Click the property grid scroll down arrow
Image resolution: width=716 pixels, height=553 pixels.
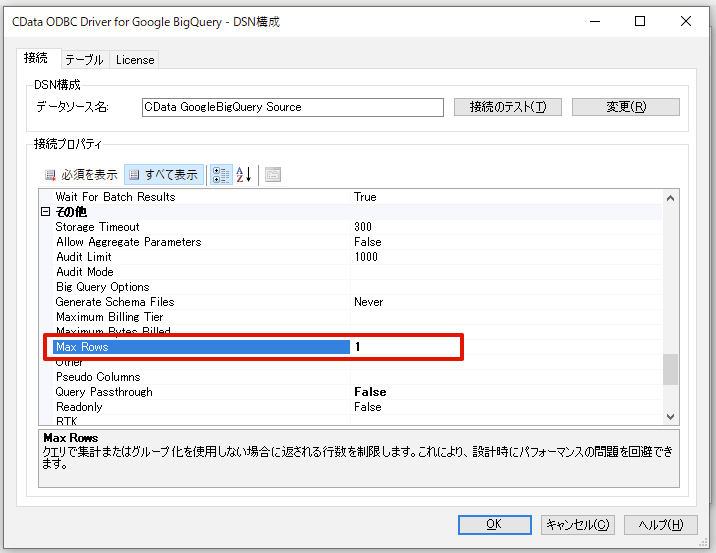[x=670, y=416]
